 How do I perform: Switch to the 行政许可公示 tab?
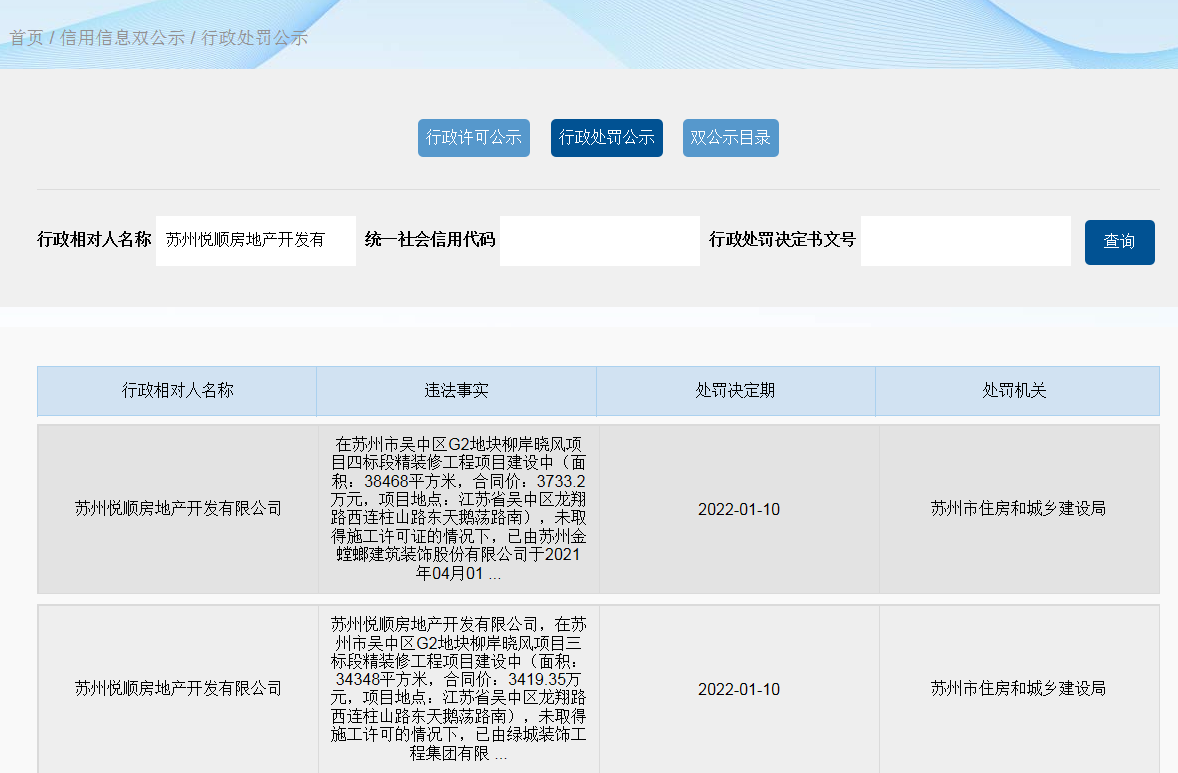click(474, 138)
